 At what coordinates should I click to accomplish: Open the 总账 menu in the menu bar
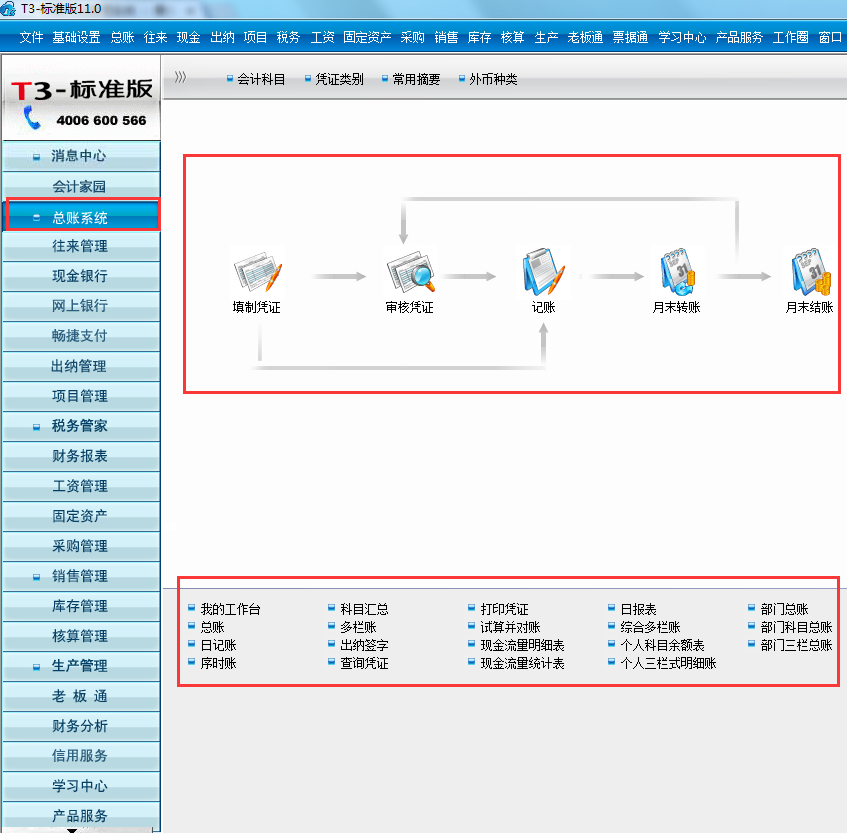point(120,37)
